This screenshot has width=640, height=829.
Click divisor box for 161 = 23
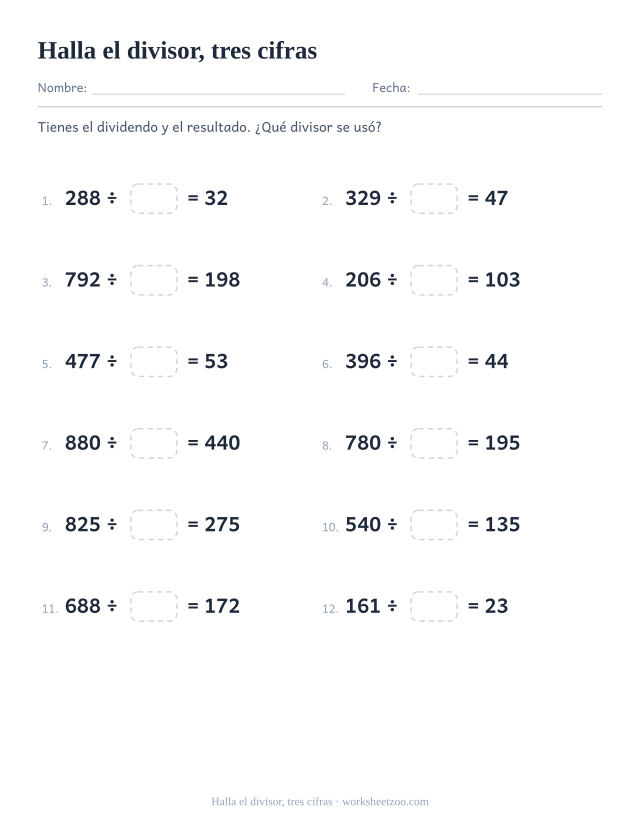coord(434,606)
